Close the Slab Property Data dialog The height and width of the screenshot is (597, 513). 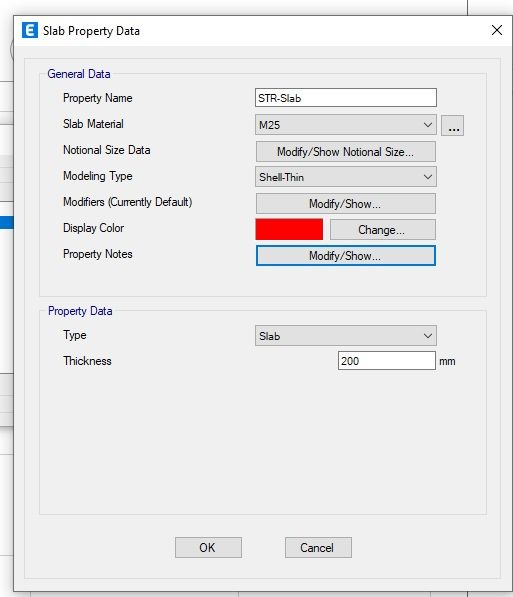point(497,30)
